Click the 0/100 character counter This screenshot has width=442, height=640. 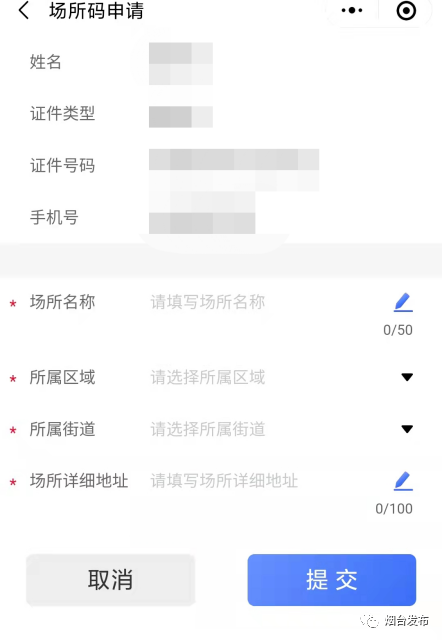coord(394,509)
